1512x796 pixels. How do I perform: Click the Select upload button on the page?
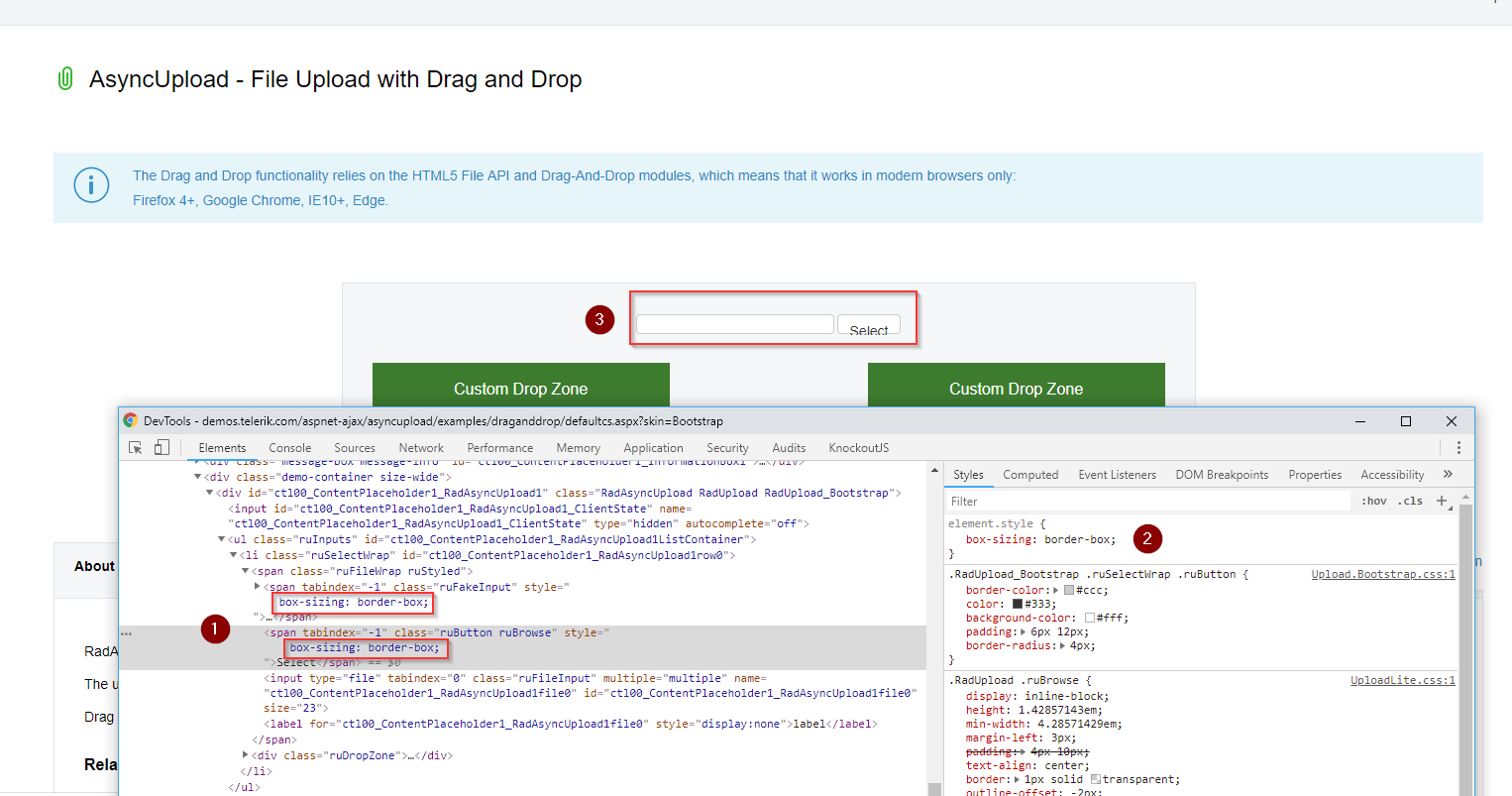869,326
